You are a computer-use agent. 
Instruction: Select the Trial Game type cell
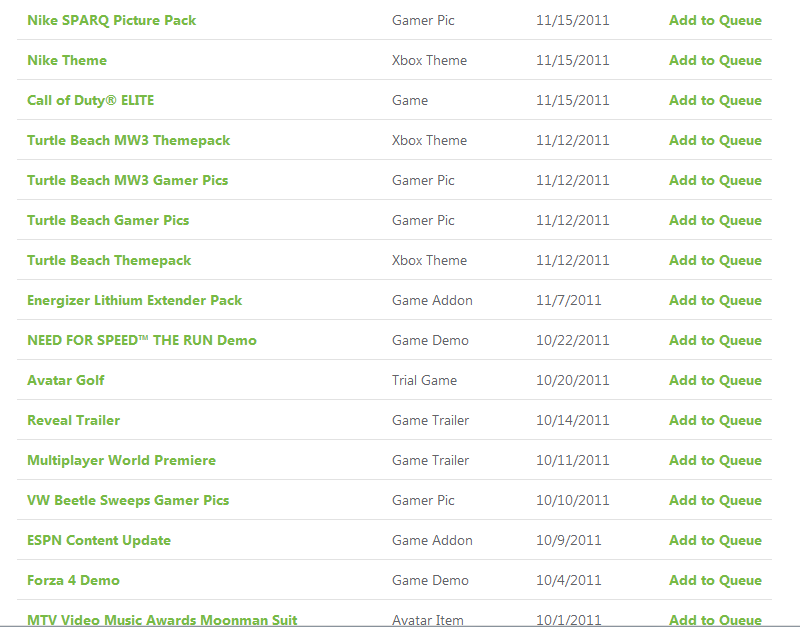point(424,380)
